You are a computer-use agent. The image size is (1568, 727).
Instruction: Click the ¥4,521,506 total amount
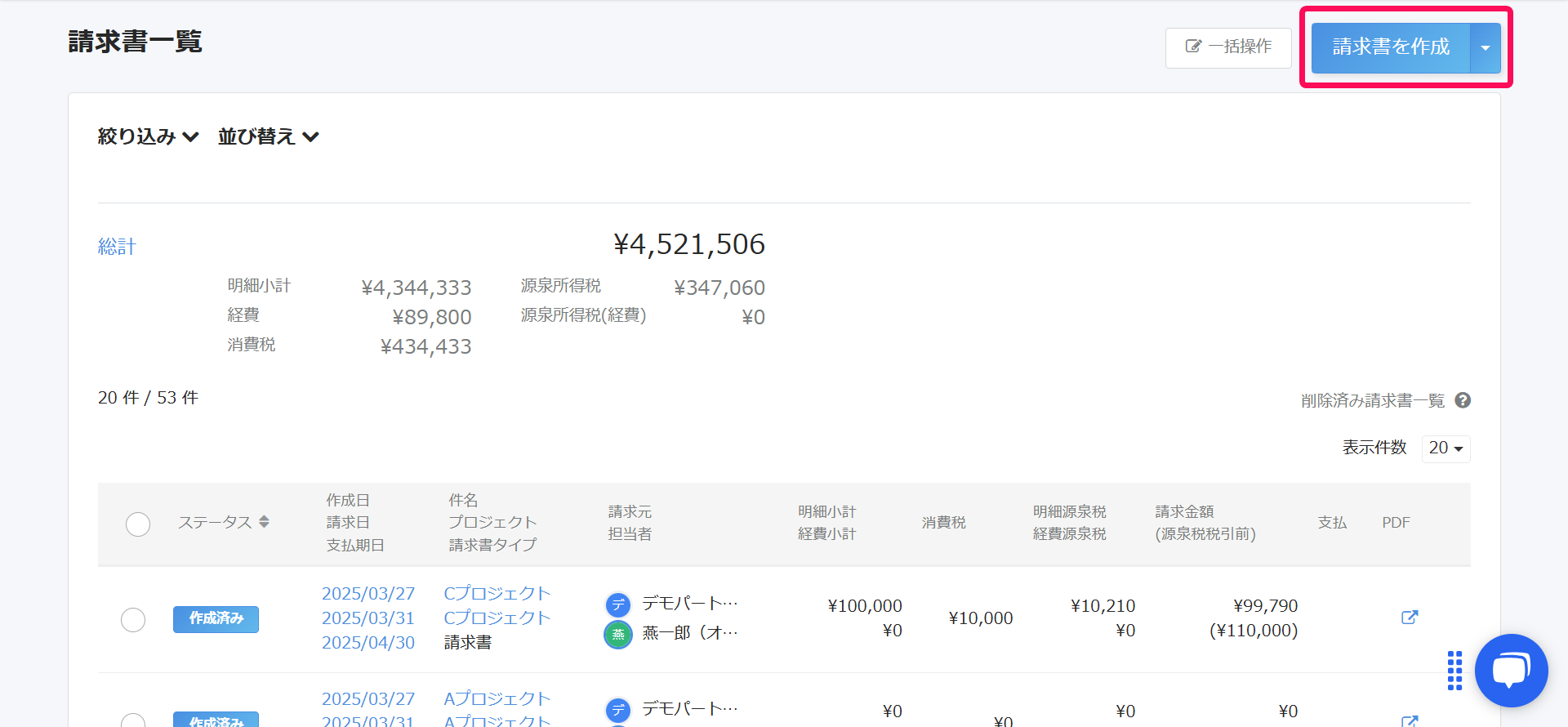coord(689,244)
